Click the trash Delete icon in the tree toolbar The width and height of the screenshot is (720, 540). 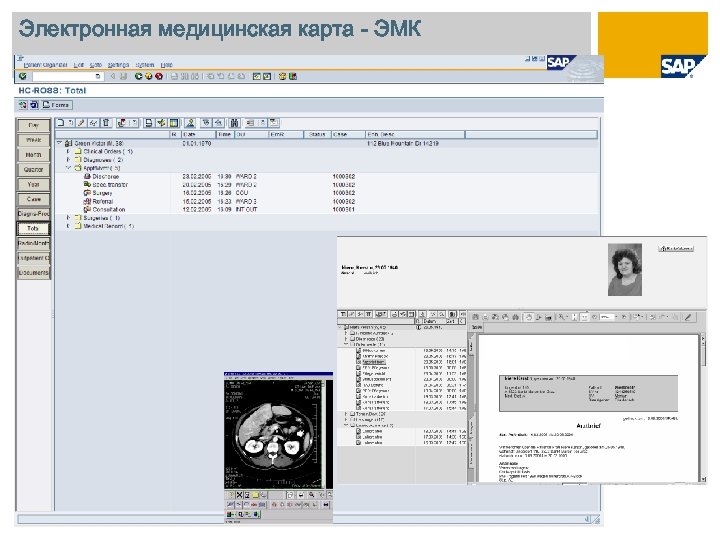[106, 123]
